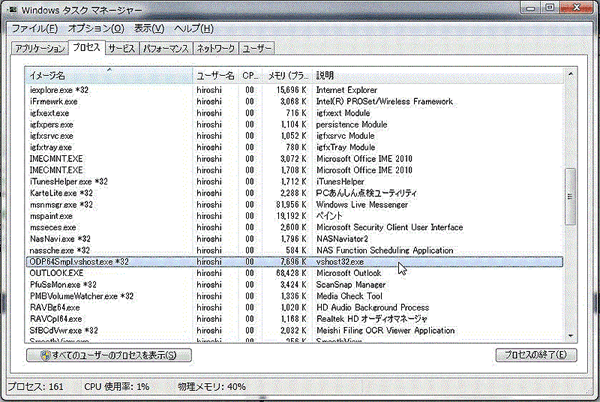The height and width of the screenshot is (402, 600).
Task: Click the Meishi Filing OCR Viewer description
Action: point(386,330)
